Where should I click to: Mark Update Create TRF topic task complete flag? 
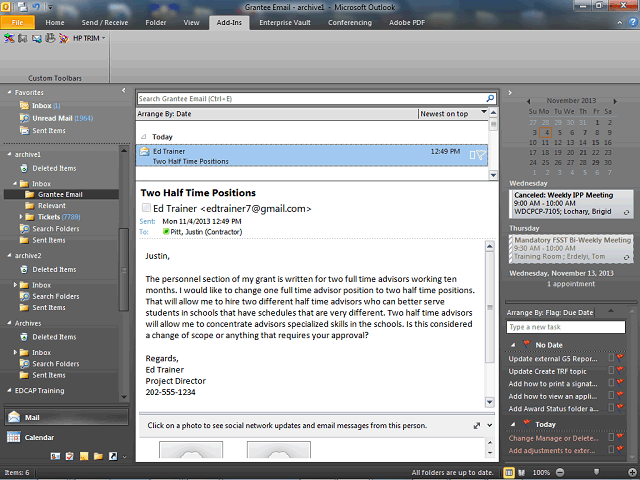tap(620, 371)
